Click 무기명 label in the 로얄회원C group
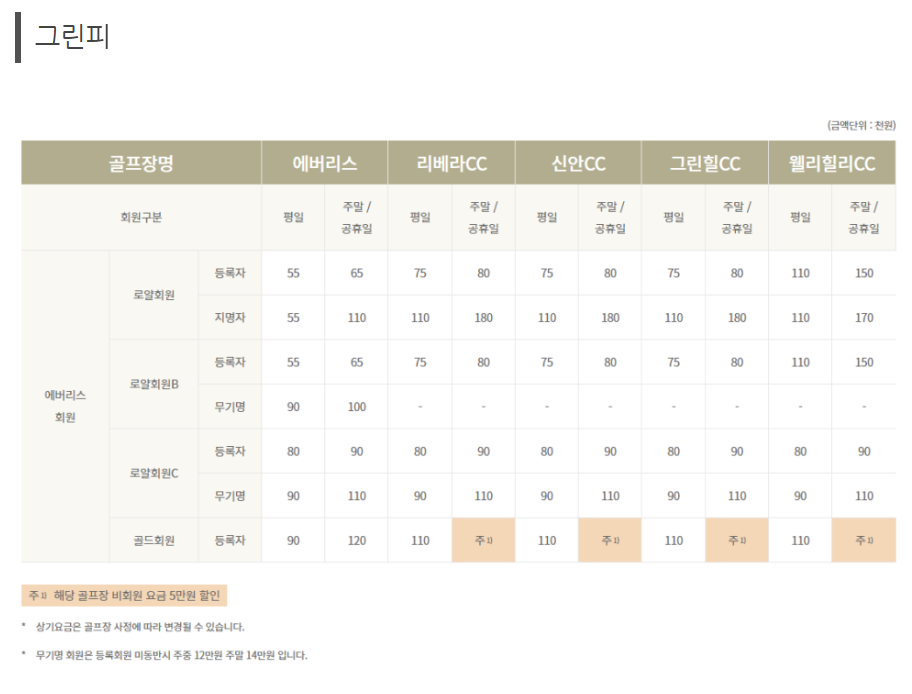This screenshot has width=912, height=694. [230, 496]
